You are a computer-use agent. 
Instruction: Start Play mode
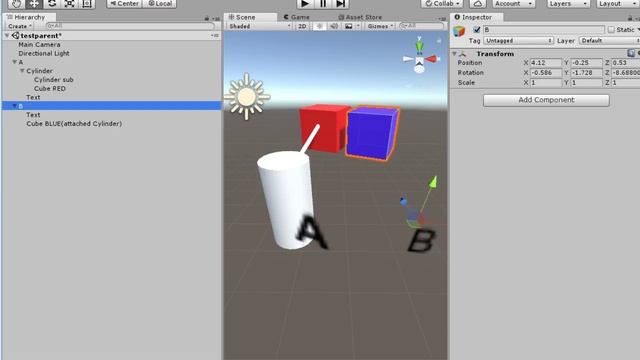click(x=305, y=4)
